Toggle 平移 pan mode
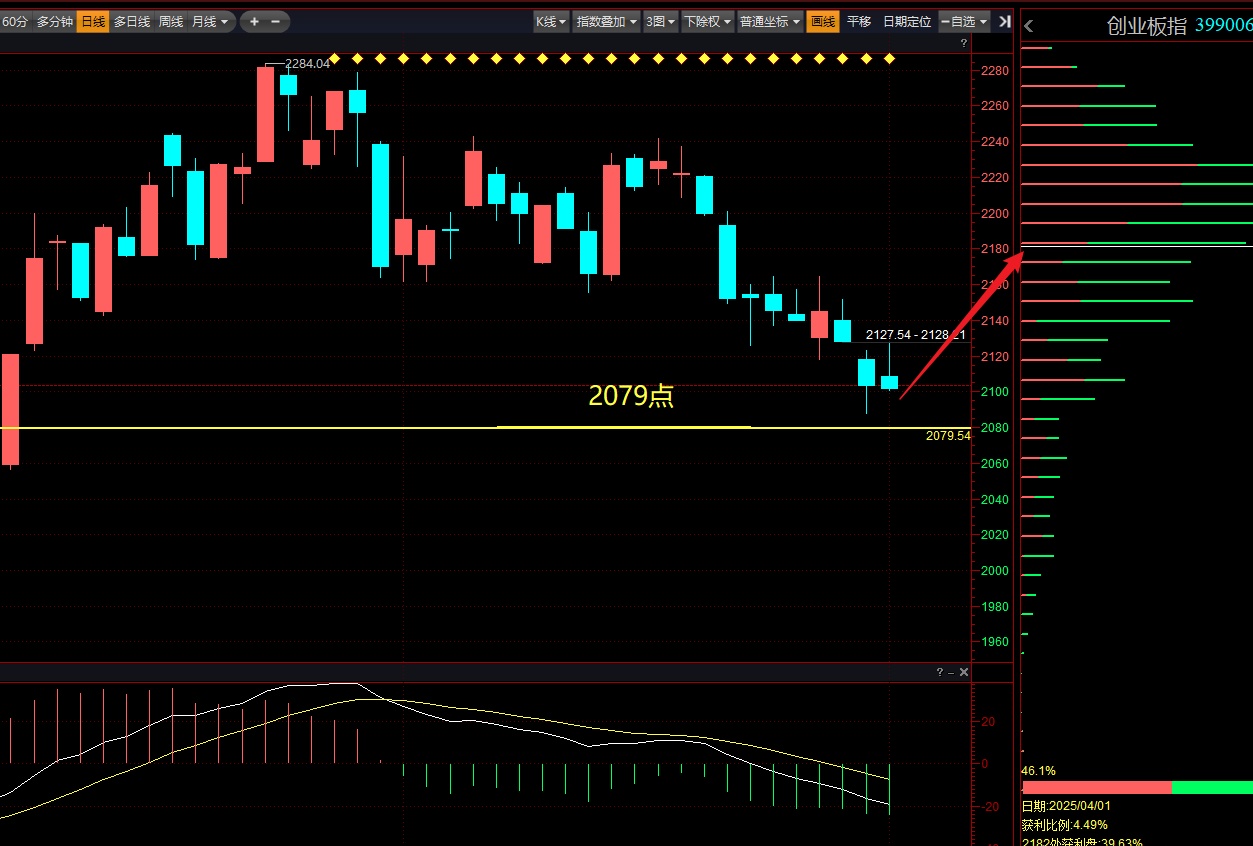Viewport: 1253px width, 846px height. (x=859, y=21)
